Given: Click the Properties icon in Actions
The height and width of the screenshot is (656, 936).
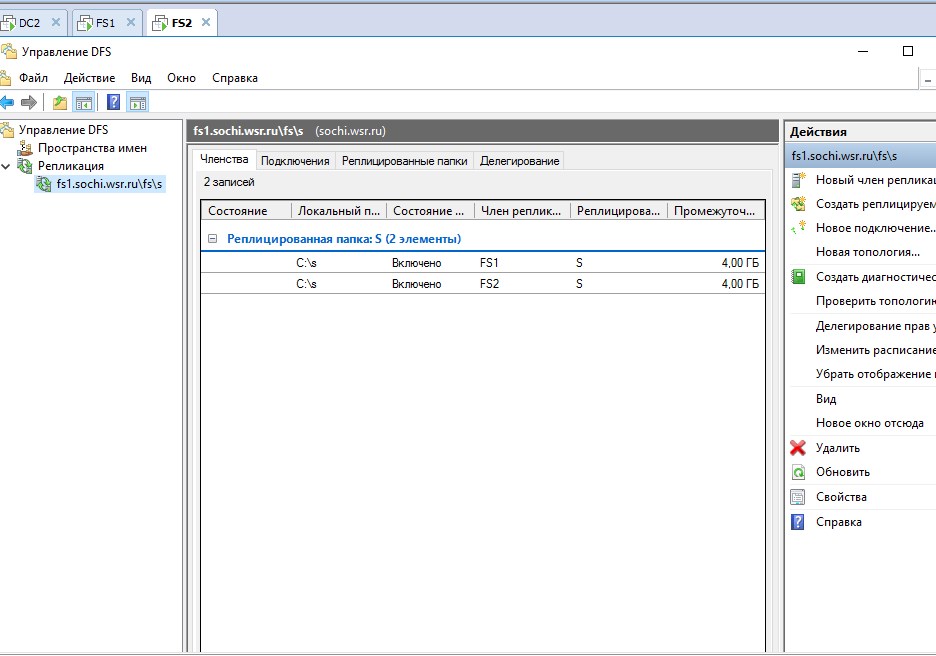Looking at the screenshot, I should [798, 497].
